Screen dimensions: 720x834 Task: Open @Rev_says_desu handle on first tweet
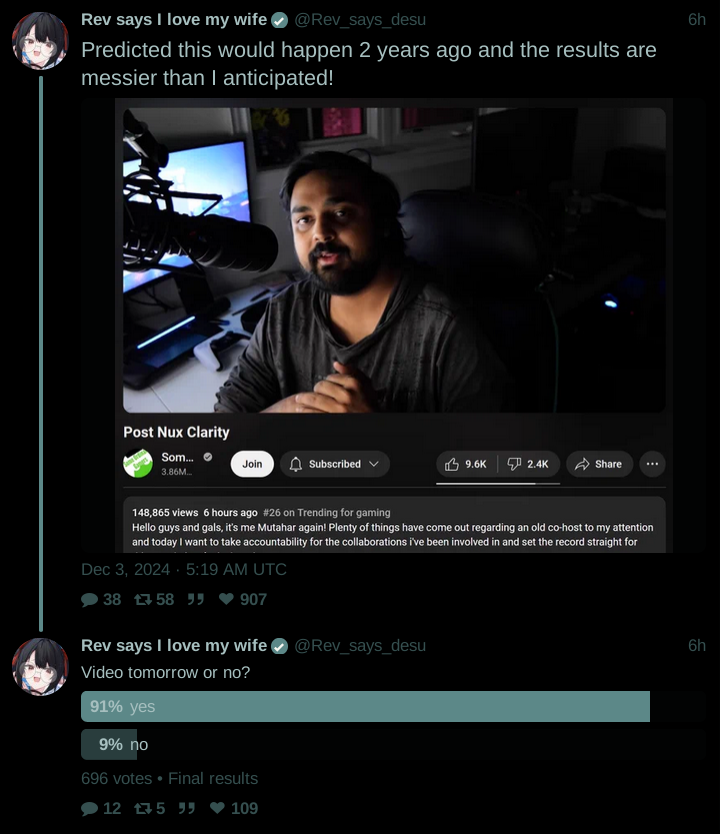click(x=360, y=20)
